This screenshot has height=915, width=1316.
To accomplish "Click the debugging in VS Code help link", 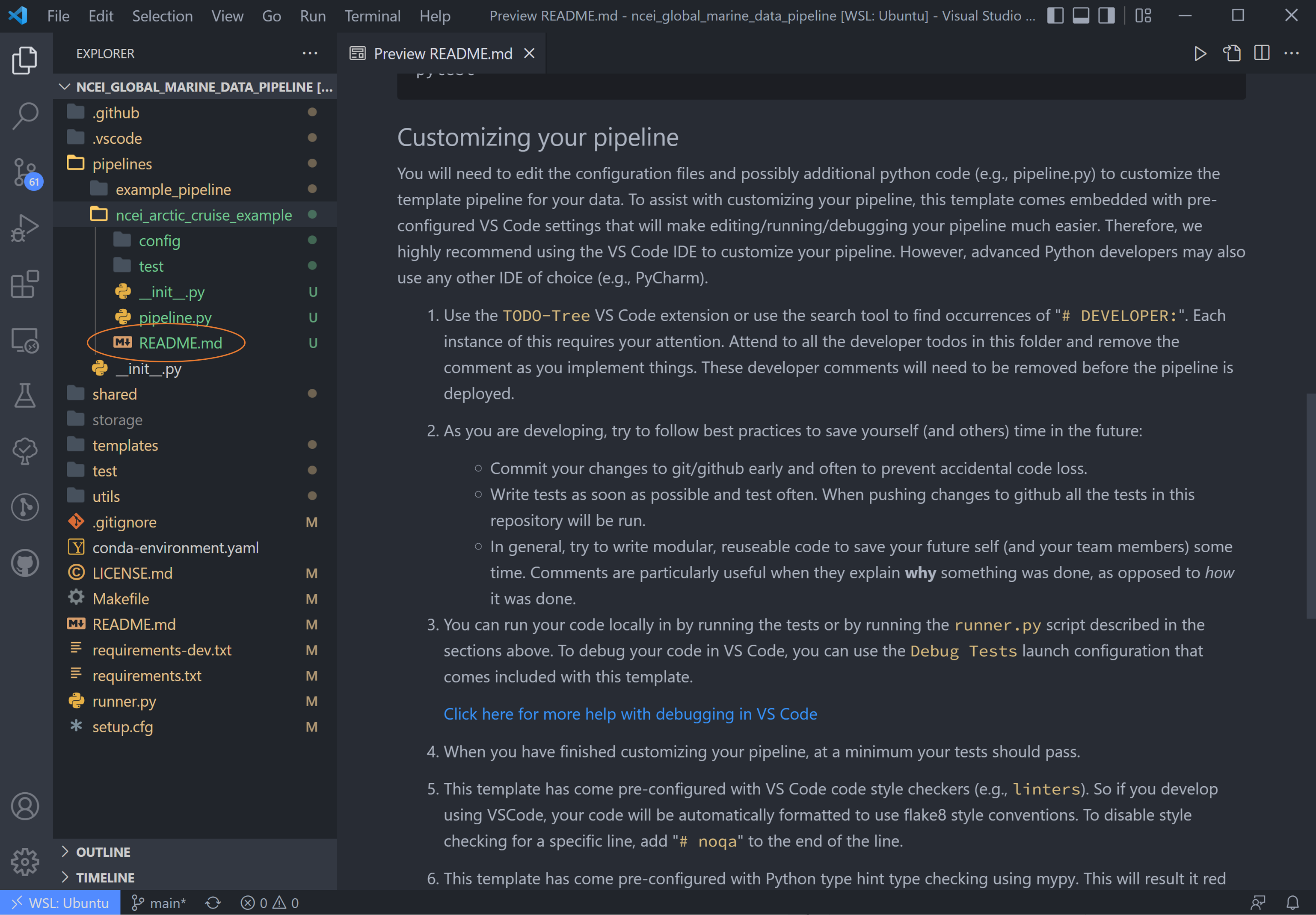I will click(x=631, y=714).
